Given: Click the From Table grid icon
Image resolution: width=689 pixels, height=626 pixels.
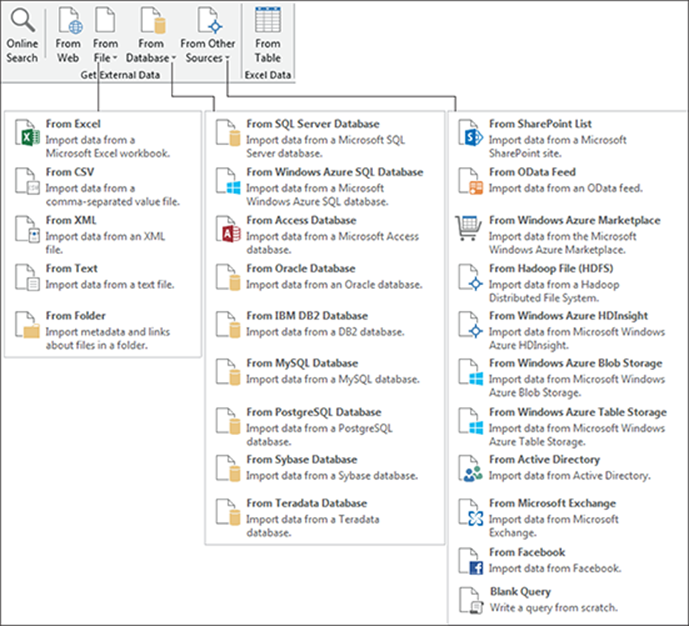Looking at the screenshot, I should click(268, 20).
